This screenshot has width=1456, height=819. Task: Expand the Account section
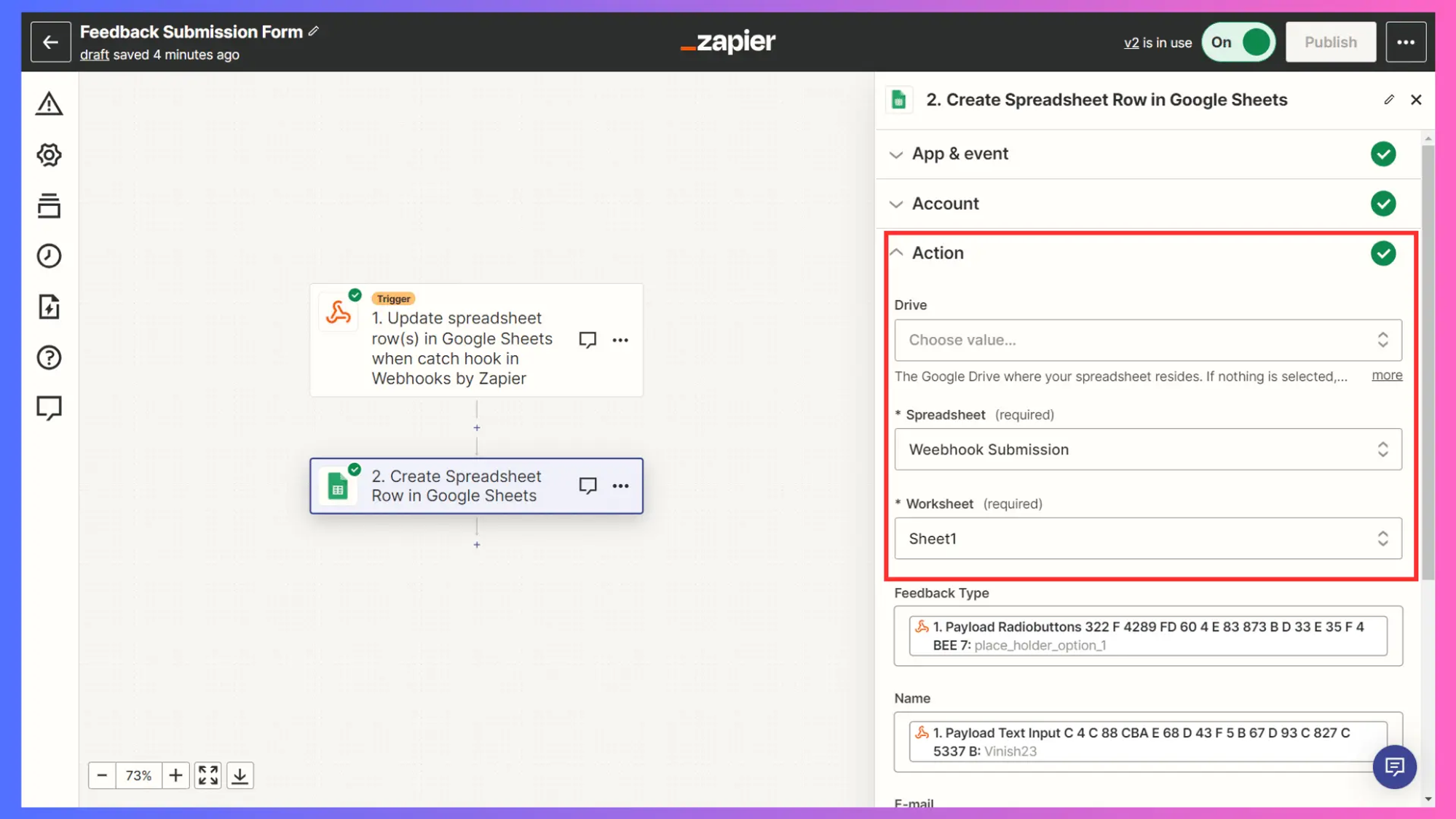pyautogui.click(x=945, y=204)
